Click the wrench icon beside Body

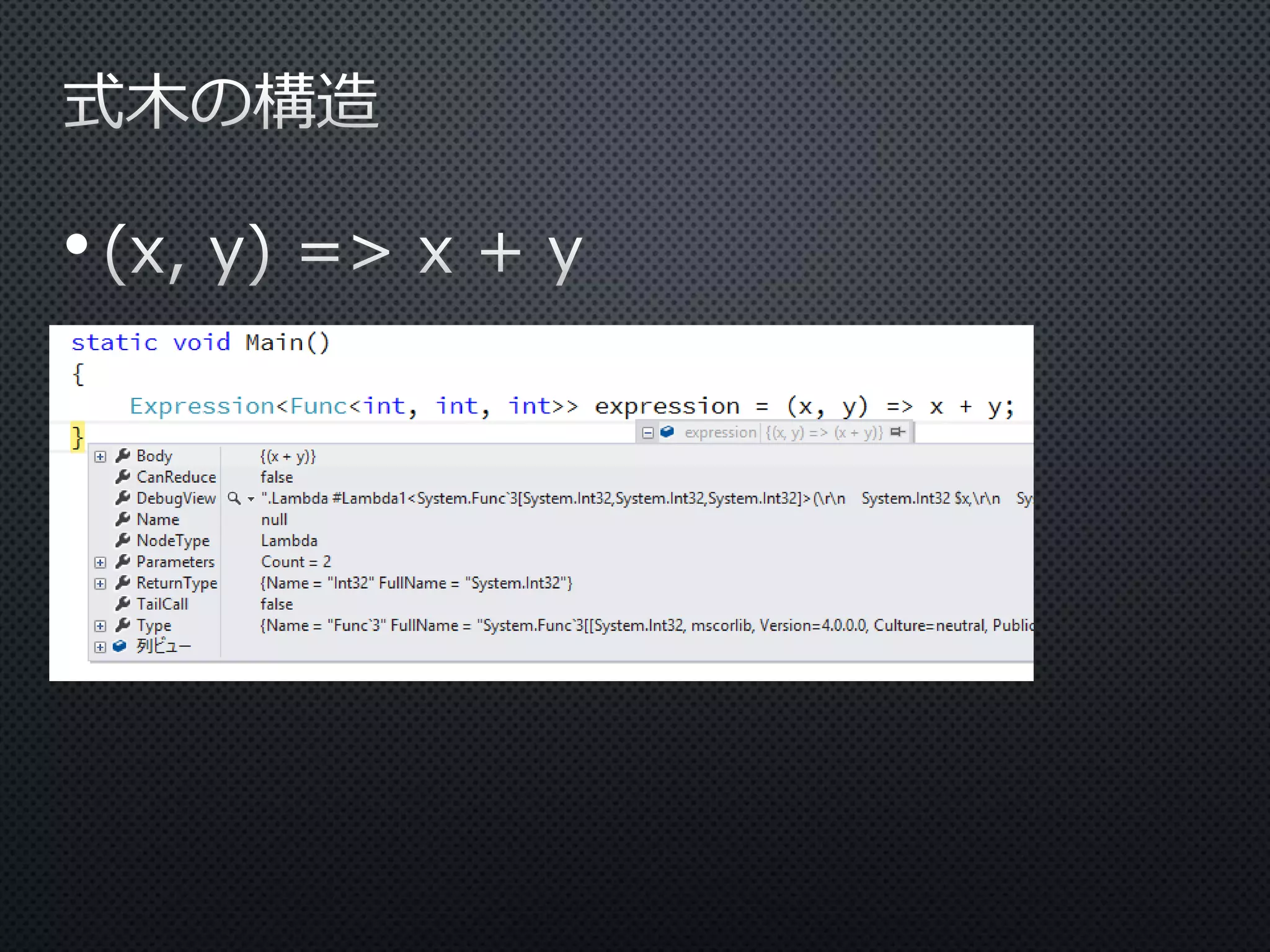(123, 456)
